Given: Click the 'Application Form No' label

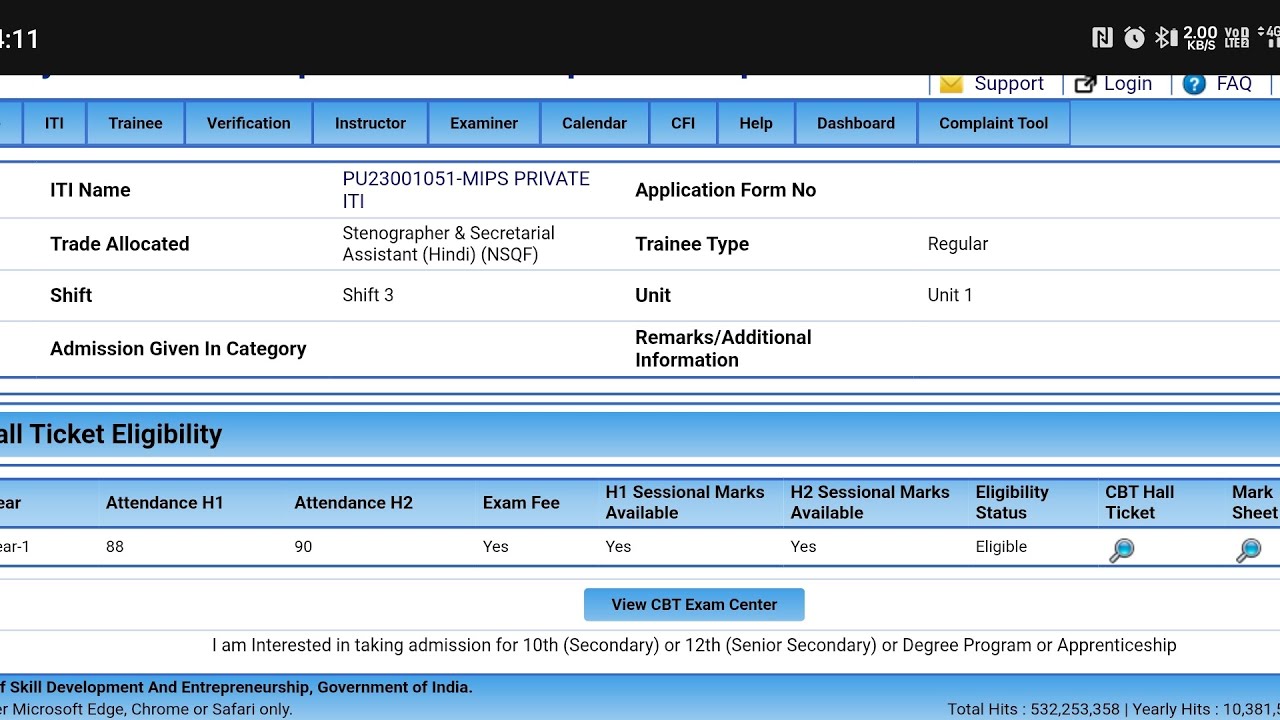Looking at the screenshot, I should (725, 190).
